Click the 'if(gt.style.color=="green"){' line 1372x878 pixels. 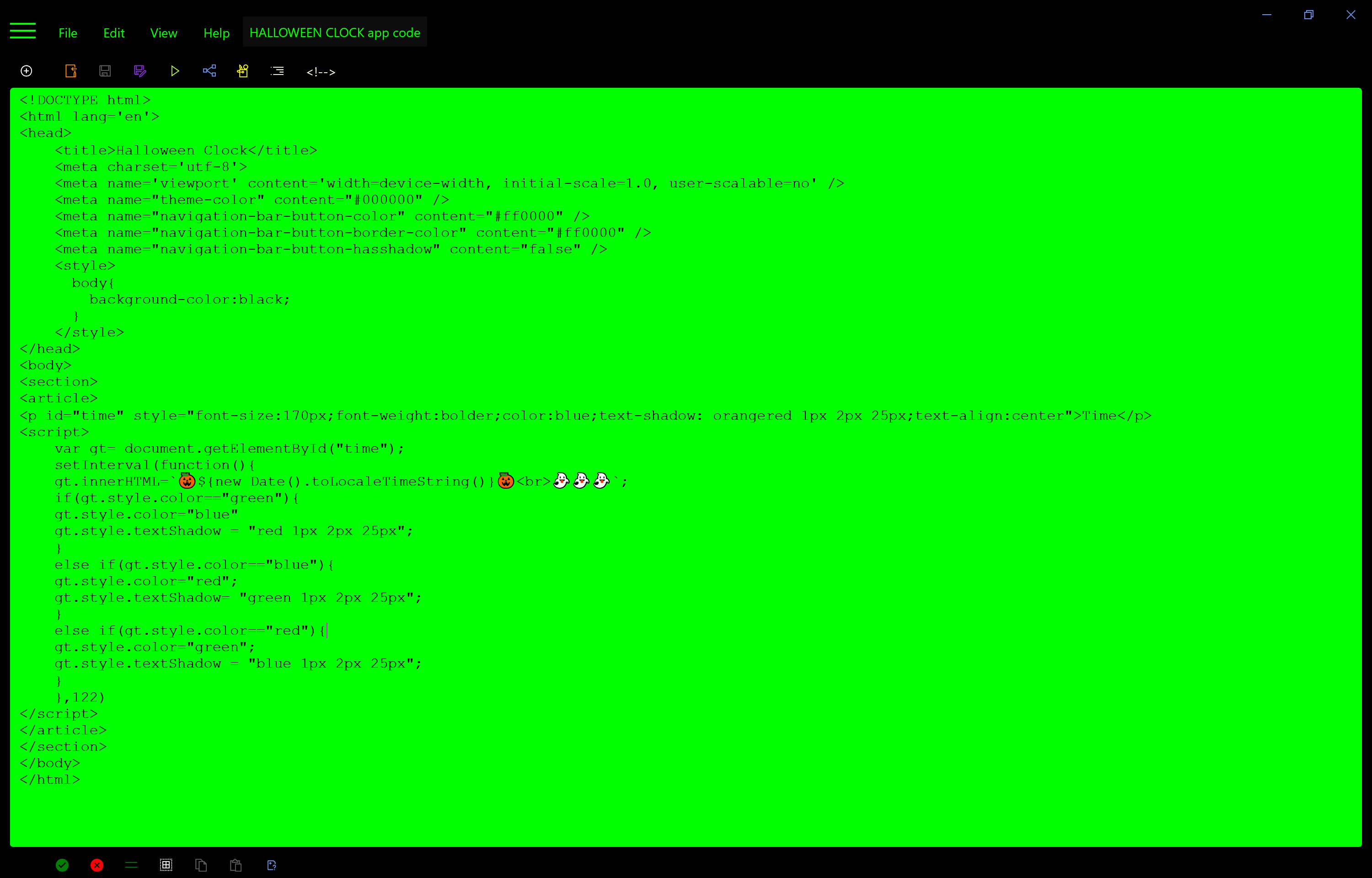tap(177, 498)
